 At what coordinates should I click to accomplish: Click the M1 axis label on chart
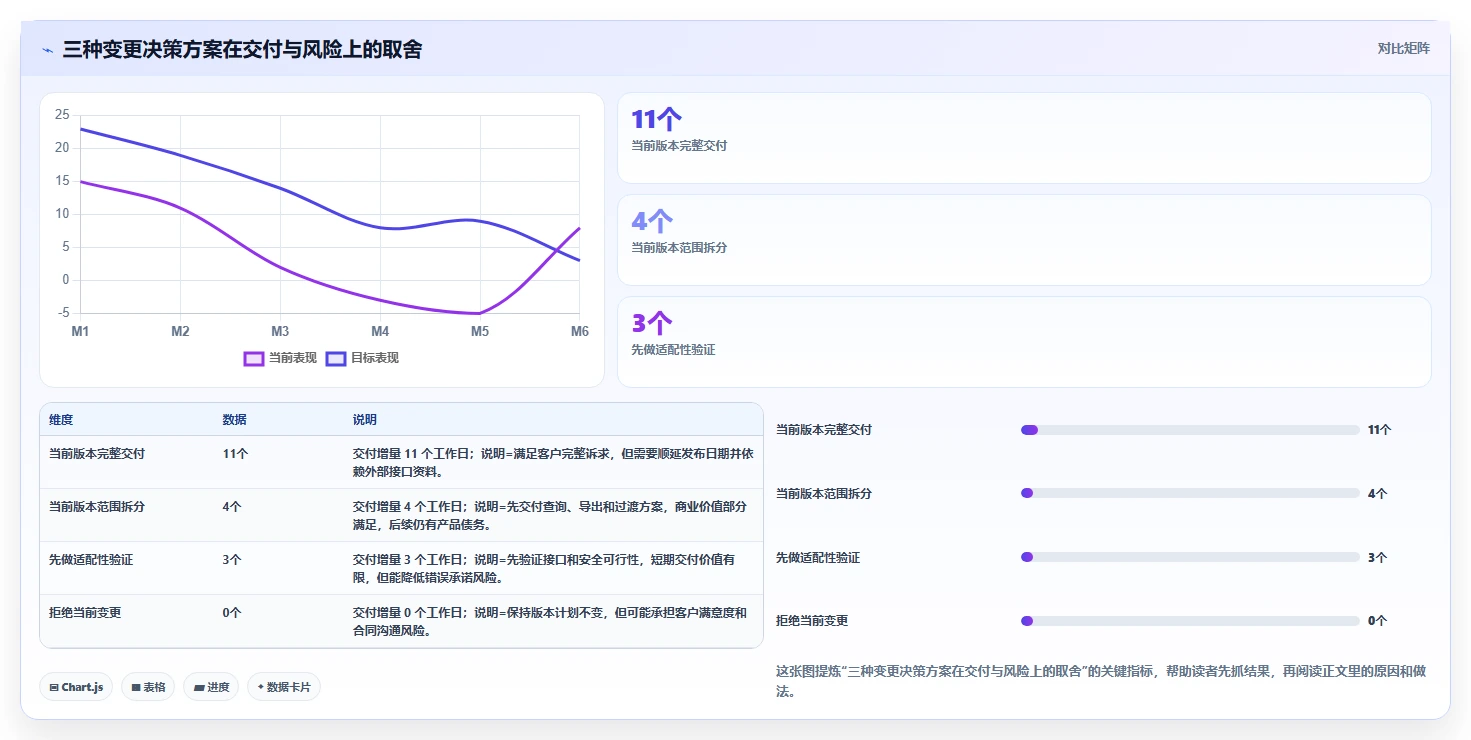tap(80, 331)
